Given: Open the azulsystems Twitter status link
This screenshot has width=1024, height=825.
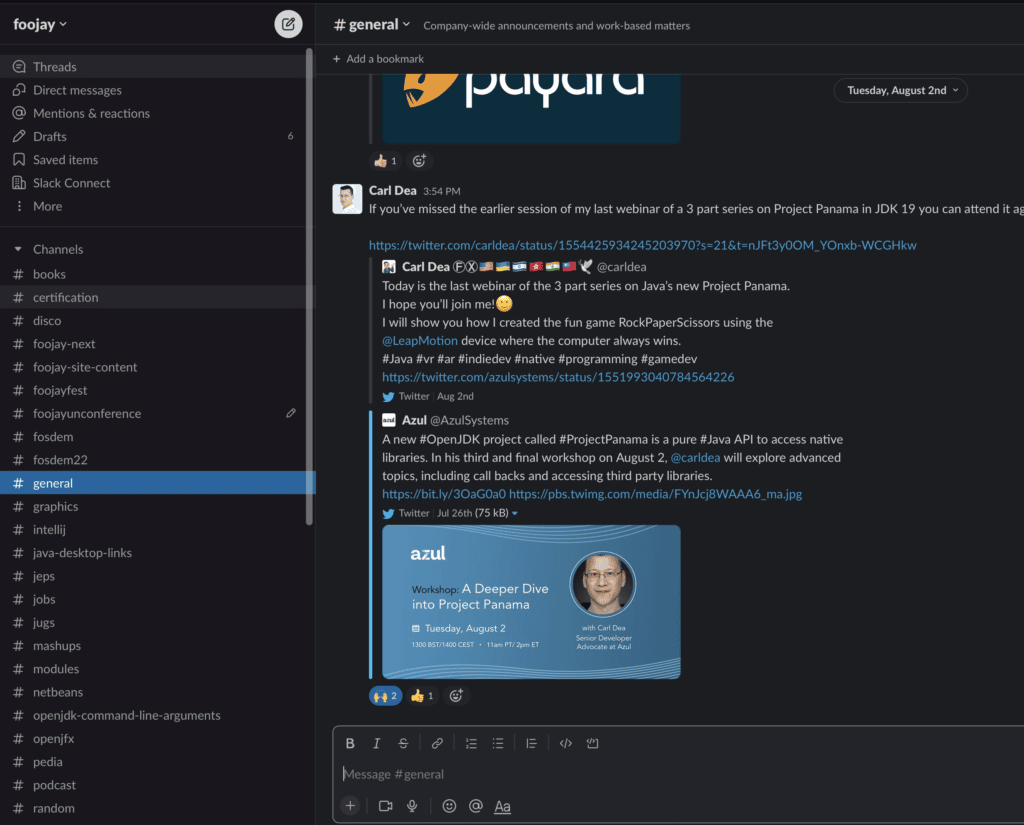Looking at the screenshot, I should click(558, 377).
